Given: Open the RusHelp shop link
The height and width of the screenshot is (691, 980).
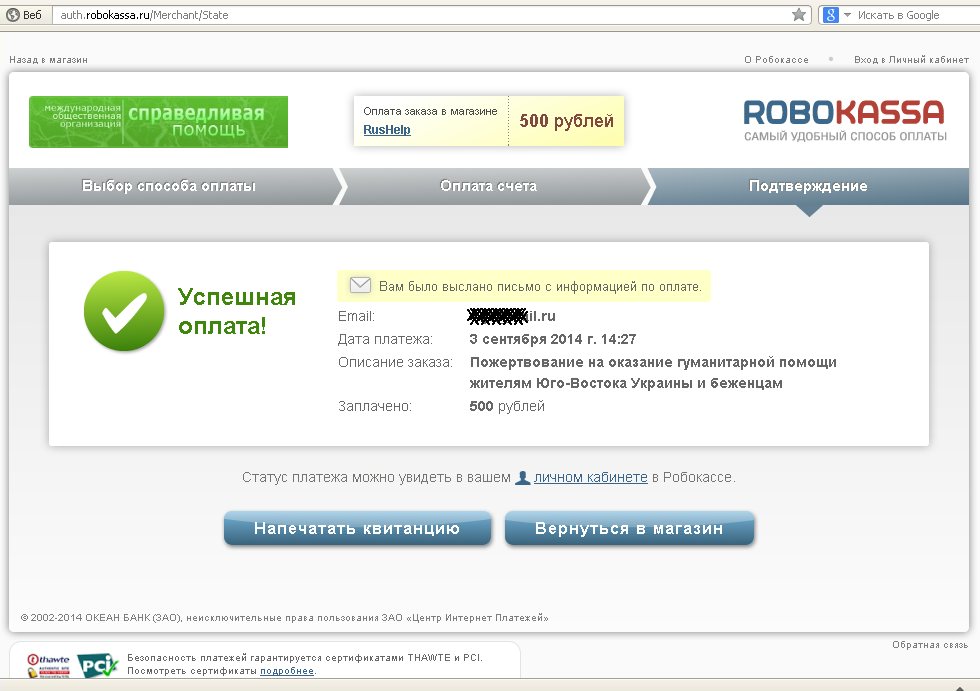Looking at the screenshot, I should [x=387, y=130].
